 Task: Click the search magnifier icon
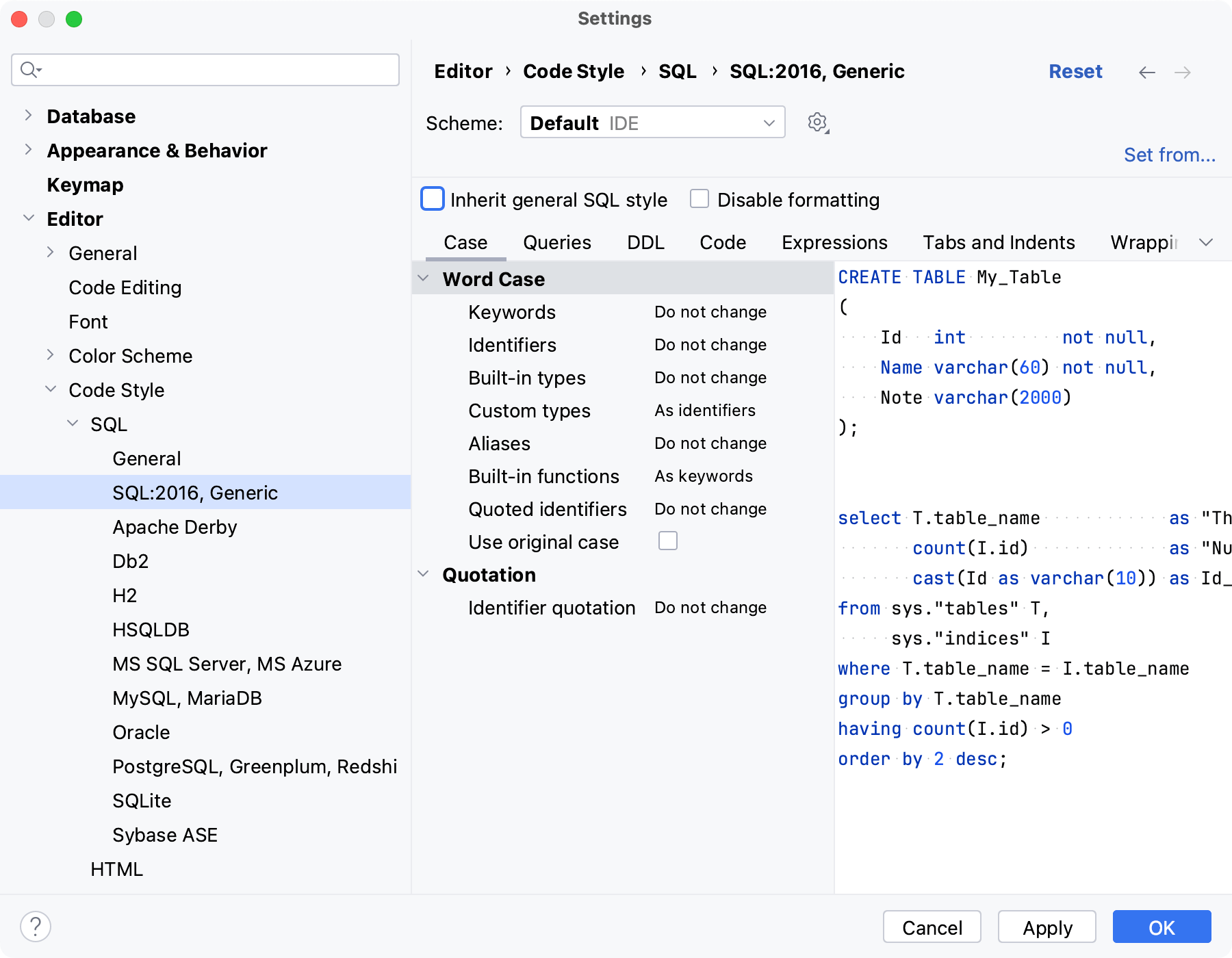(30, 70)
